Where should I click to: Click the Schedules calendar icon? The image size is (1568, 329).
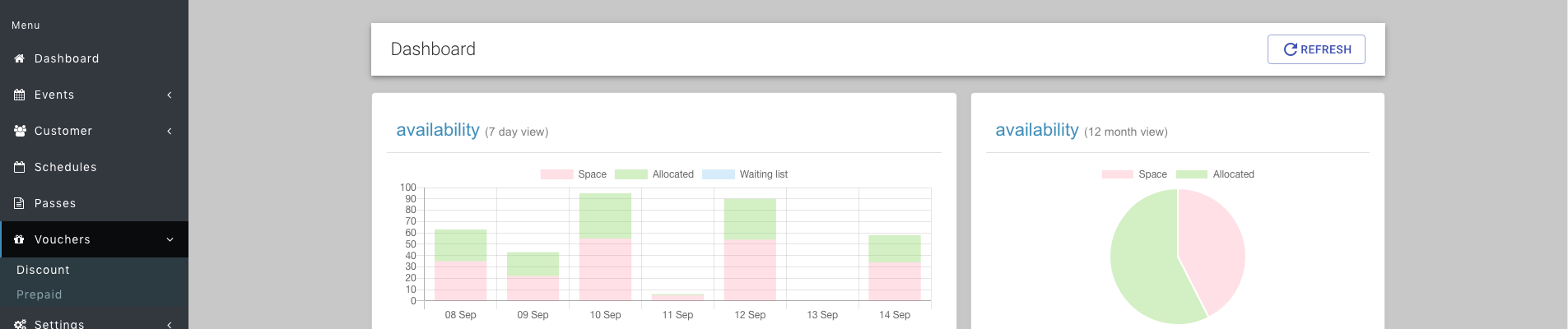point(20,167)
